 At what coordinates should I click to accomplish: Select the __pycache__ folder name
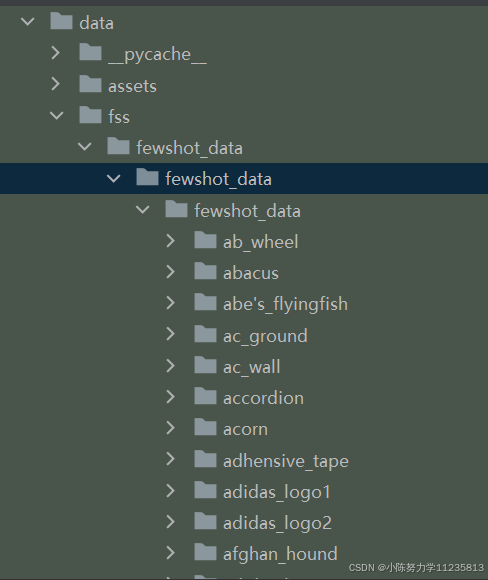click(158, 55)
